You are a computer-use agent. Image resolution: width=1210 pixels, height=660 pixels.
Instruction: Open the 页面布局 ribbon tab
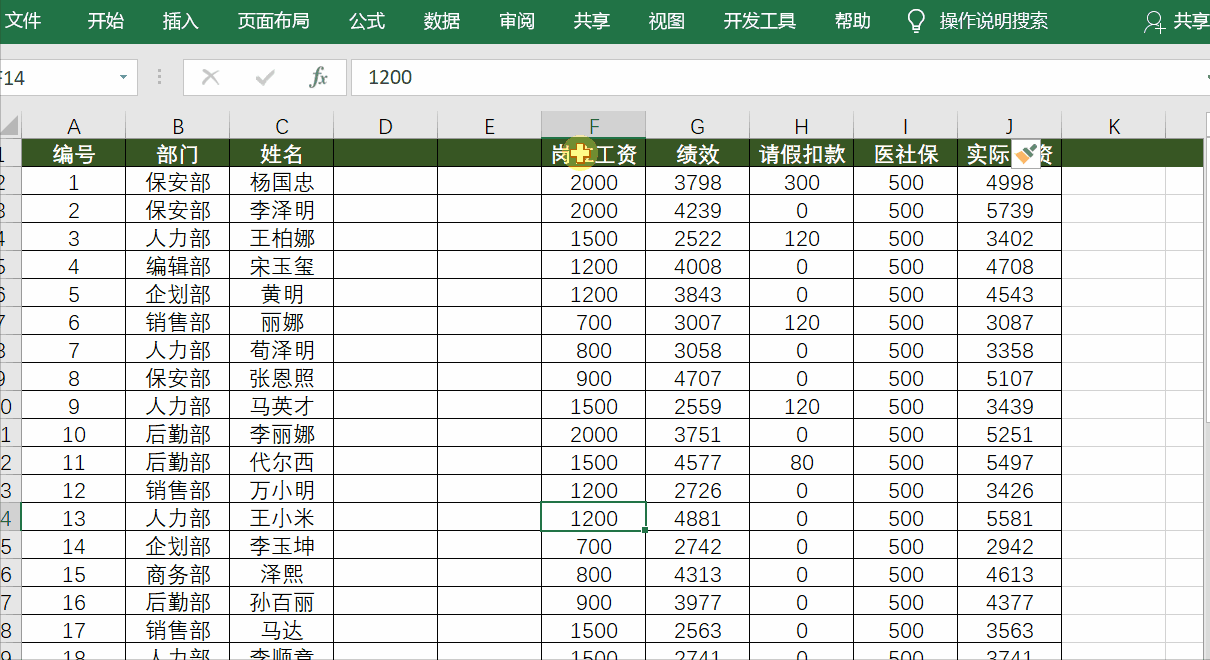pyautogui.click(x=273, y=21)
